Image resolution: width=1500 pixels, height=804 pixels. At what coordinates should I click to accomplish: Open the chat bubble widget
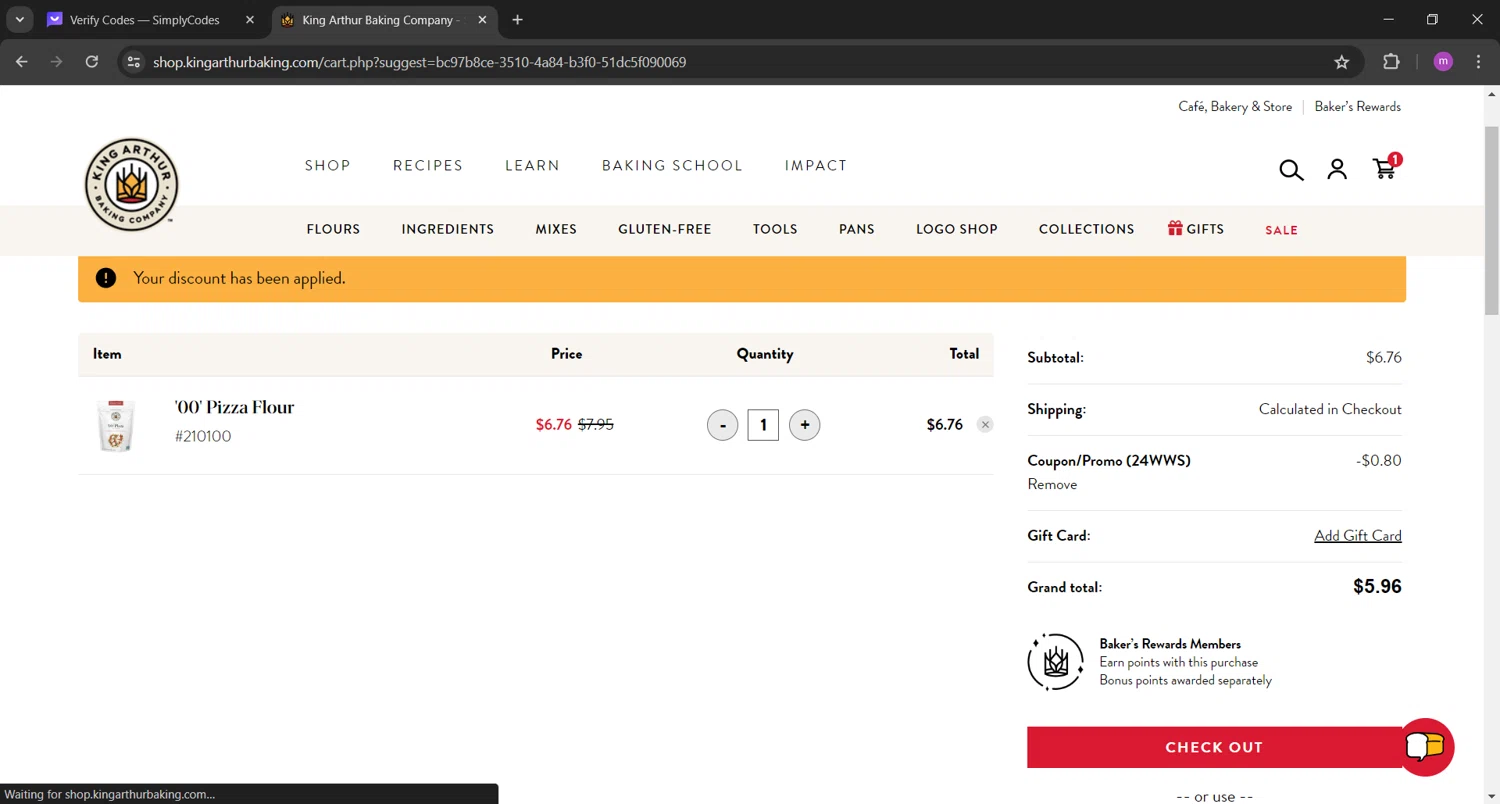tap(1425, 747)
